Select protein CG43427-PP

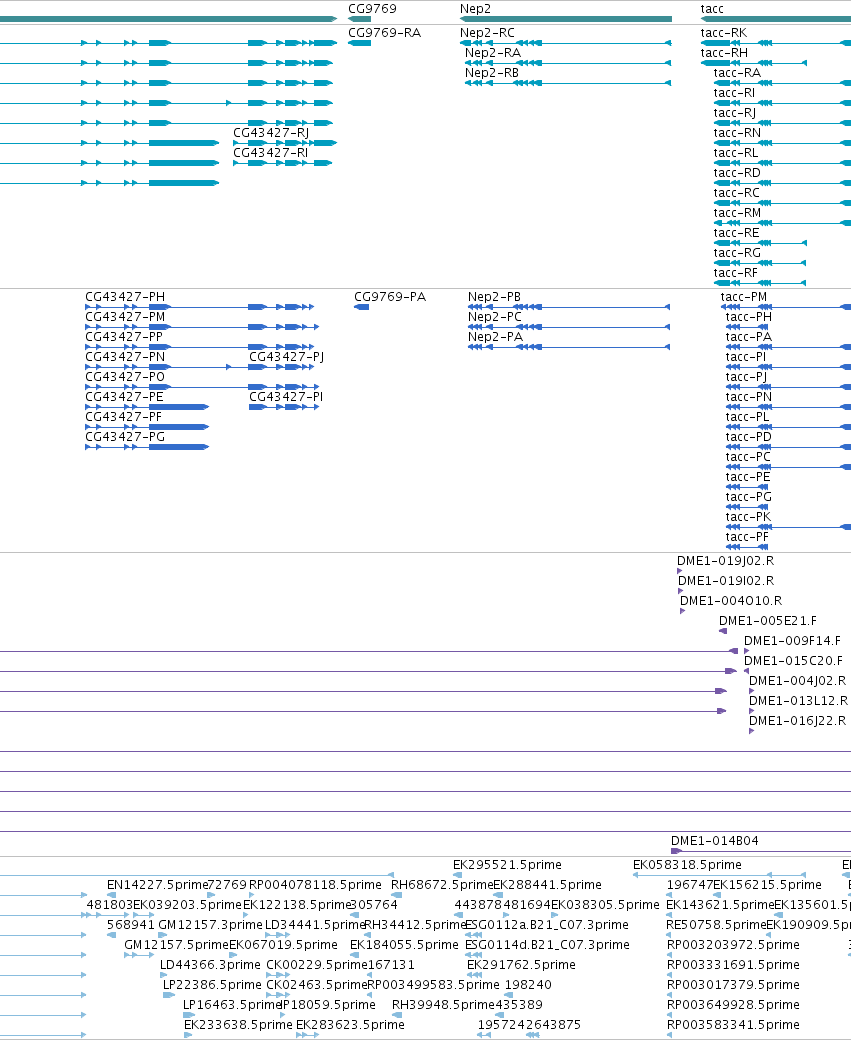[x=123, y=336]
